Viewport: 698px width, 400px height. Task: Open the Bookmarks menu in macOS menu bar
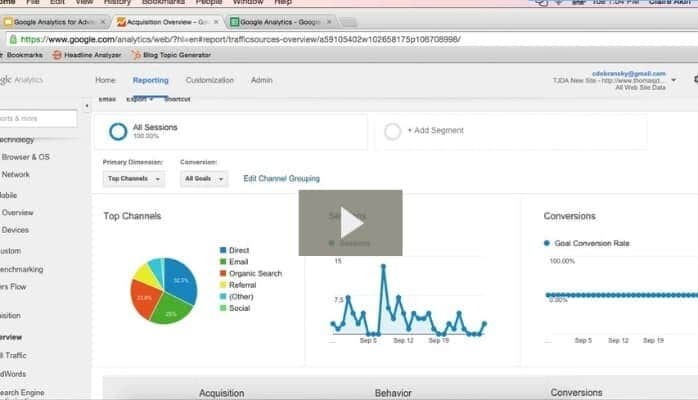coord(163,2)
